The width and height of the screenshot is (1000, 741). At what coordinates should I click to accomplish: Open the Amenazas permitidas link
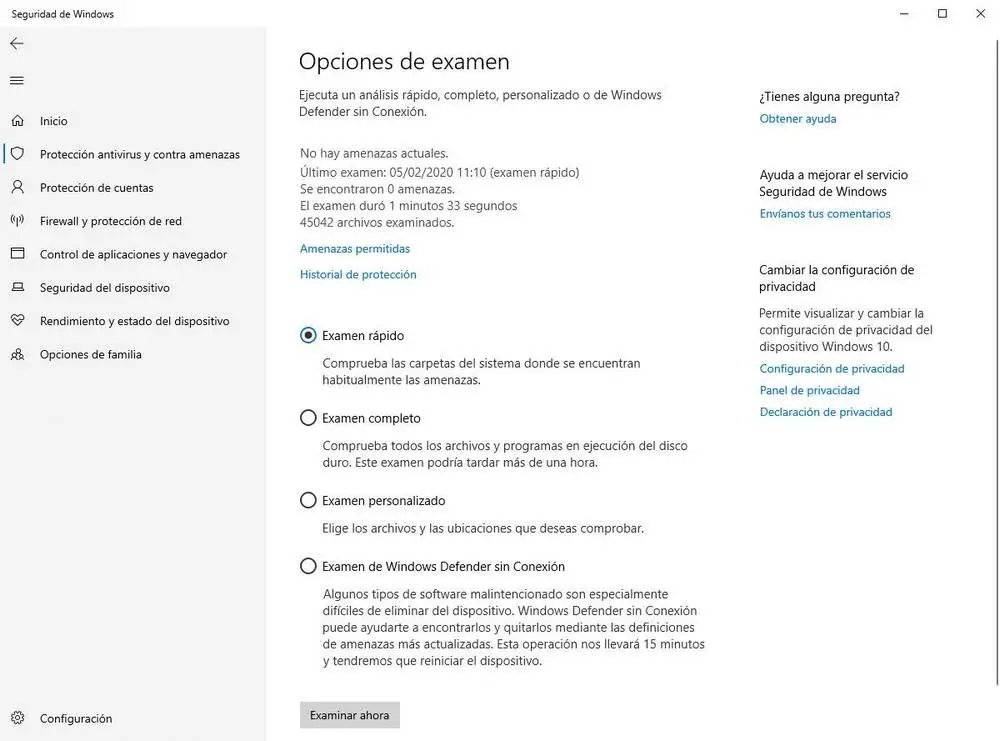tap(355, 249)
